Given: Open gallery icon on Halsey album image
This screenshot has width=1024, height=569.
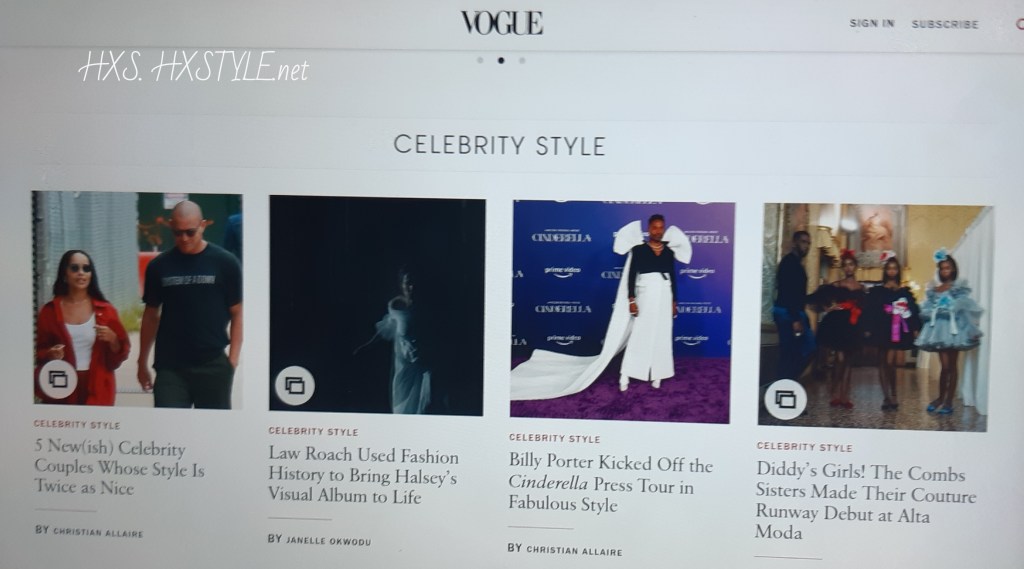Looking at the screenshot, I should click(x=295, y=385).
